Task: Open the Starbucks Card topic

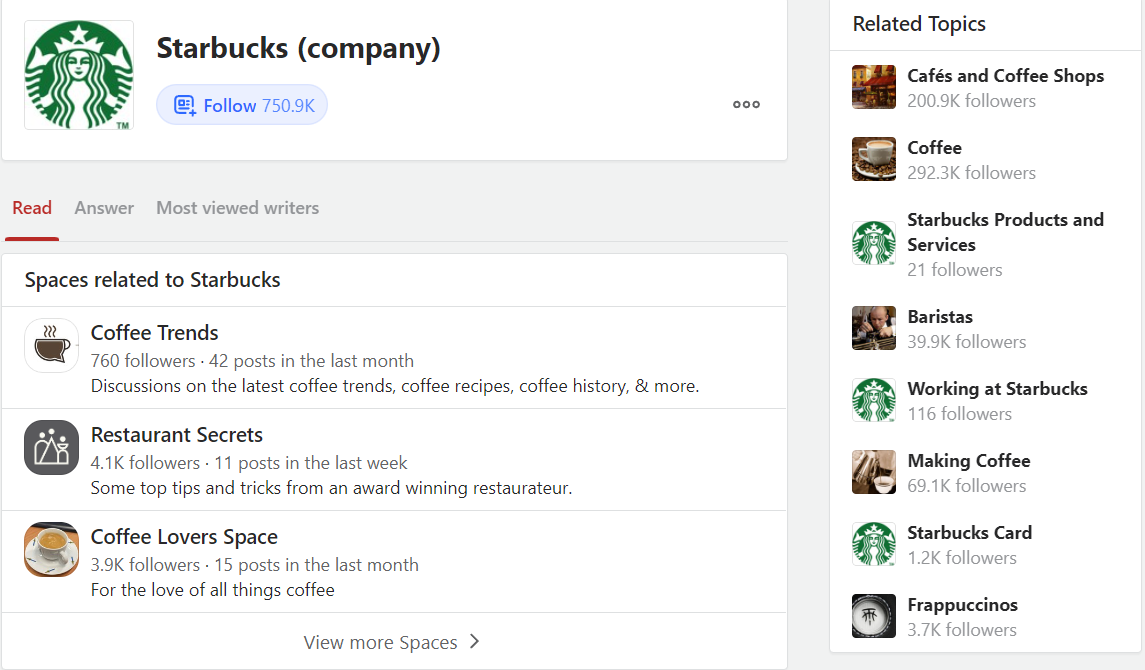Action: (970, 533)
